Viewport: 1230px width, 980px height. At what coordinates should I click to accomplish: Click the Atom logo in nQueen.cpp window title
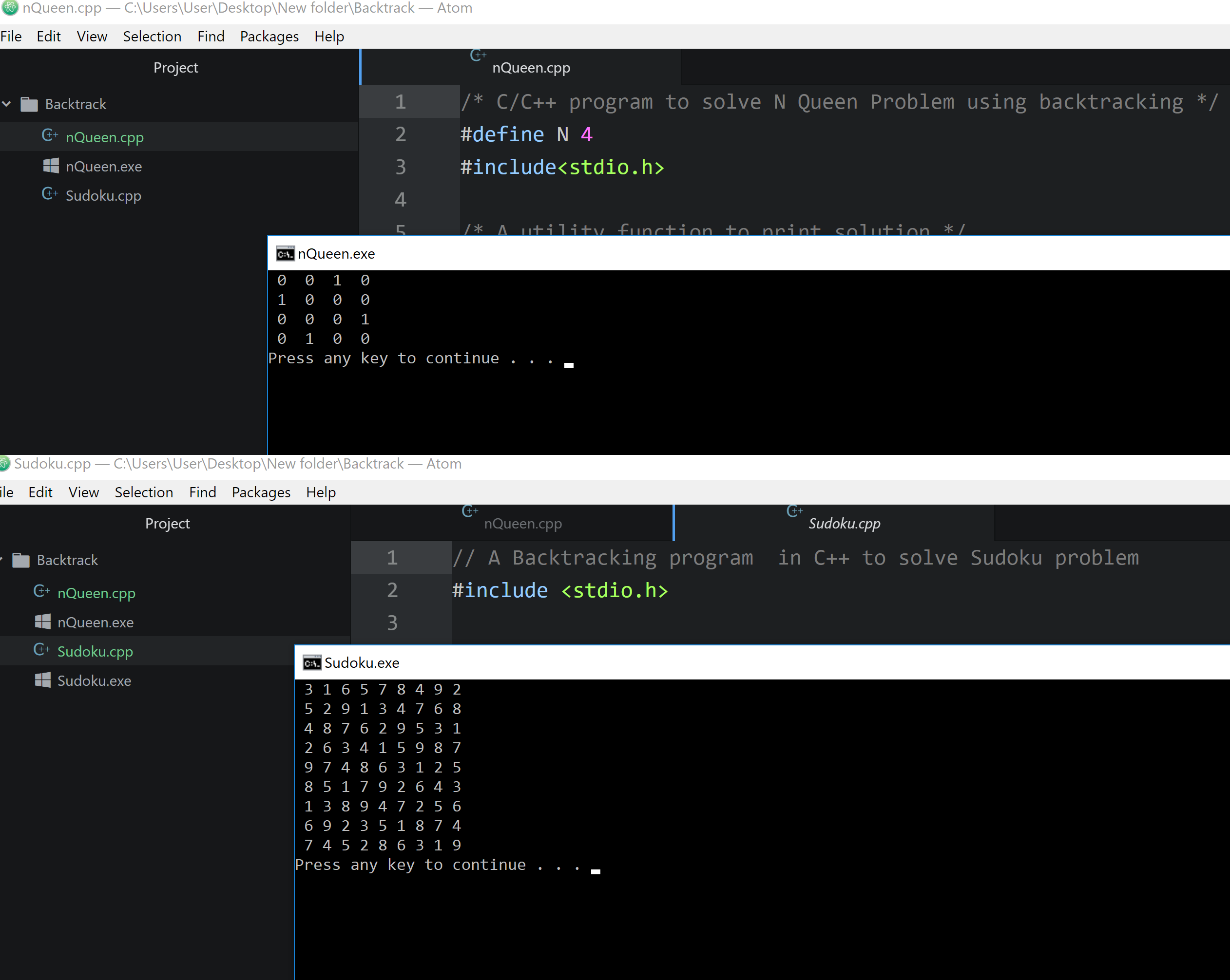click(x=10, y=8)
